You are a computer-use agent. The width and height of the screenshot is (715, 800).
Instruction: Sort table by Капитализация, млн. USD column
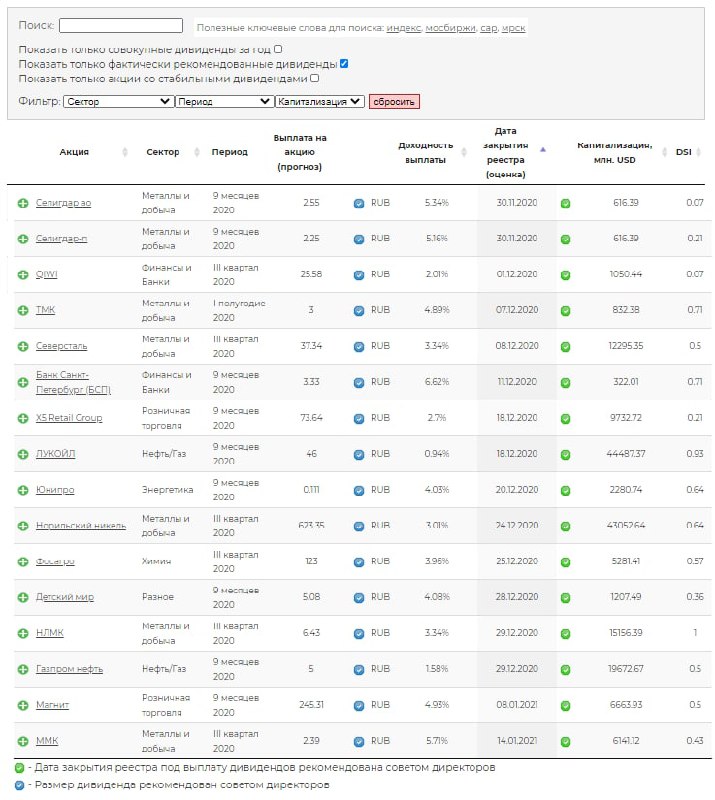614,152
